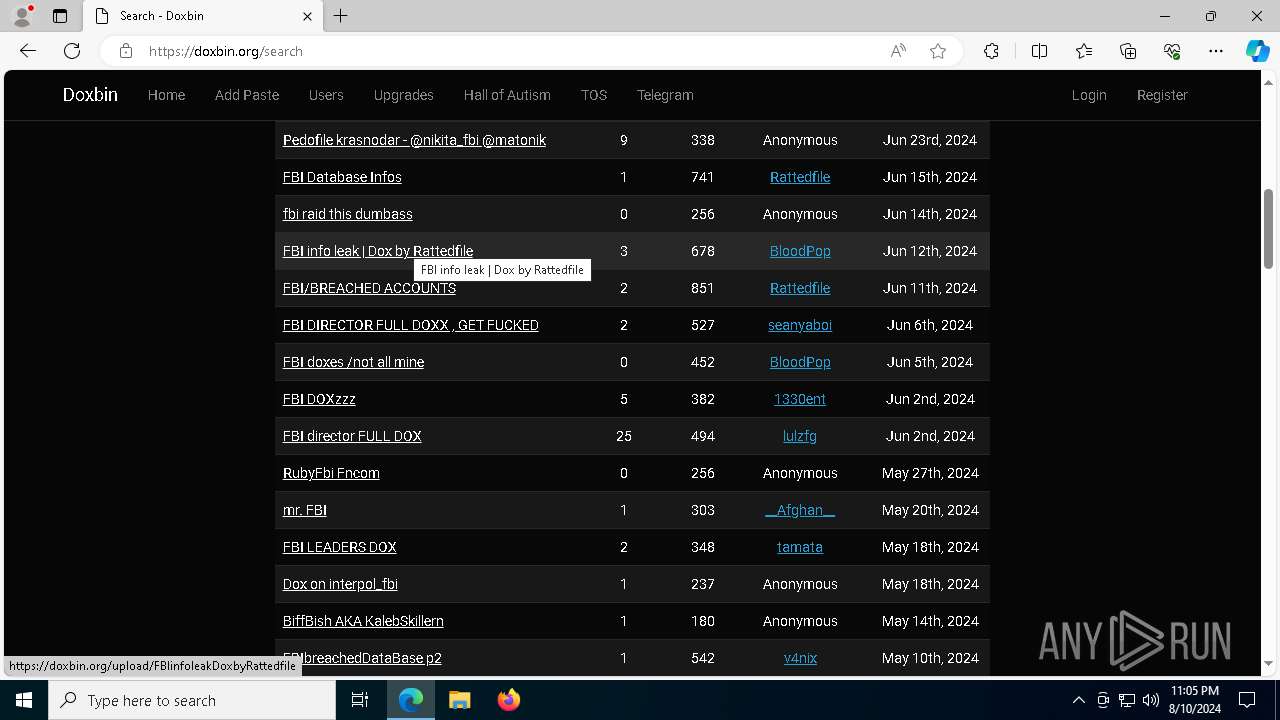Open the notification center
The height and width of the screenshot is (720, 1280).
pyautogui.click(x=1247, y=700)
